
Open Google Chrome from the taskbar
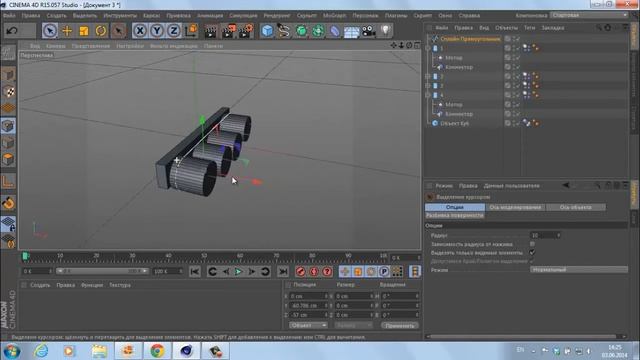coord(157,351)
